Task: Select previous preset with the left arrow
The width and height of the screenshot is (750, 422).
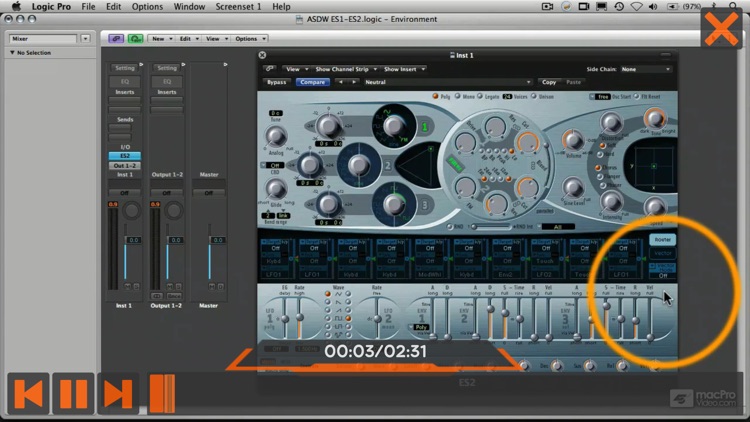Action: 341,82
